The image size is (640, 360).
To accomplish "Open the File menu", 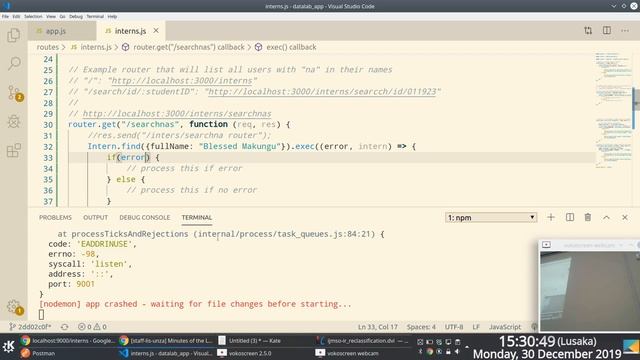I will 5,16.
